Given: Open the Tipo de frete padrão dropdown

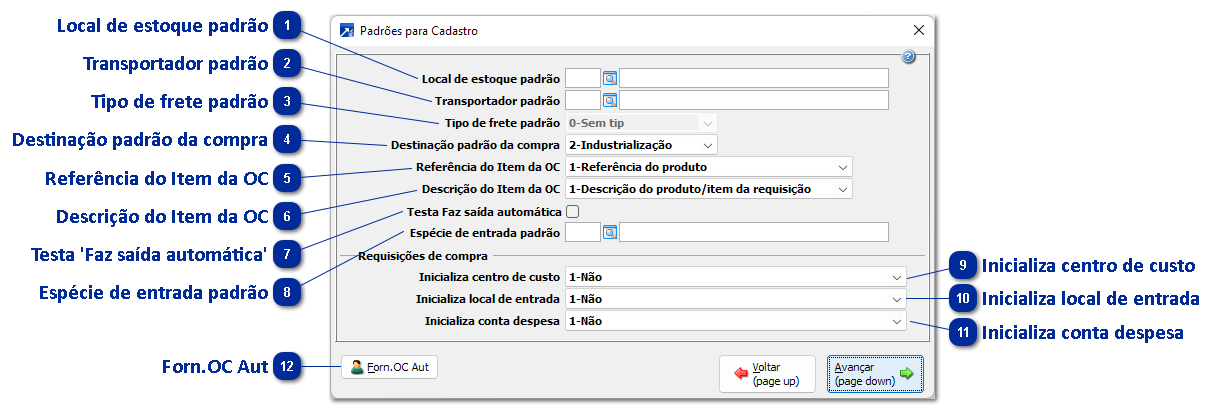Looking at the screenshot, I should point(641,123).
